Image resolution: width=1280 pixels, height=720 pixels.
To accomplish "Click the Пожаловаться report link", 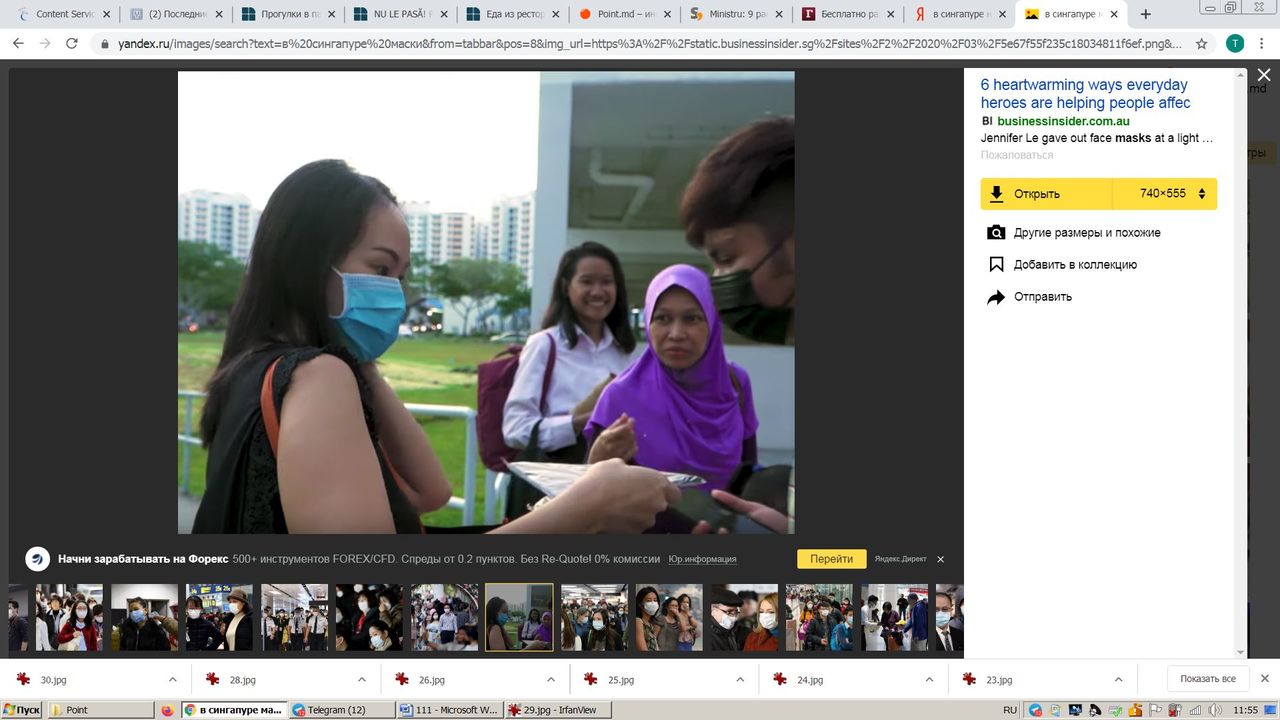I will pos(1017,155).
